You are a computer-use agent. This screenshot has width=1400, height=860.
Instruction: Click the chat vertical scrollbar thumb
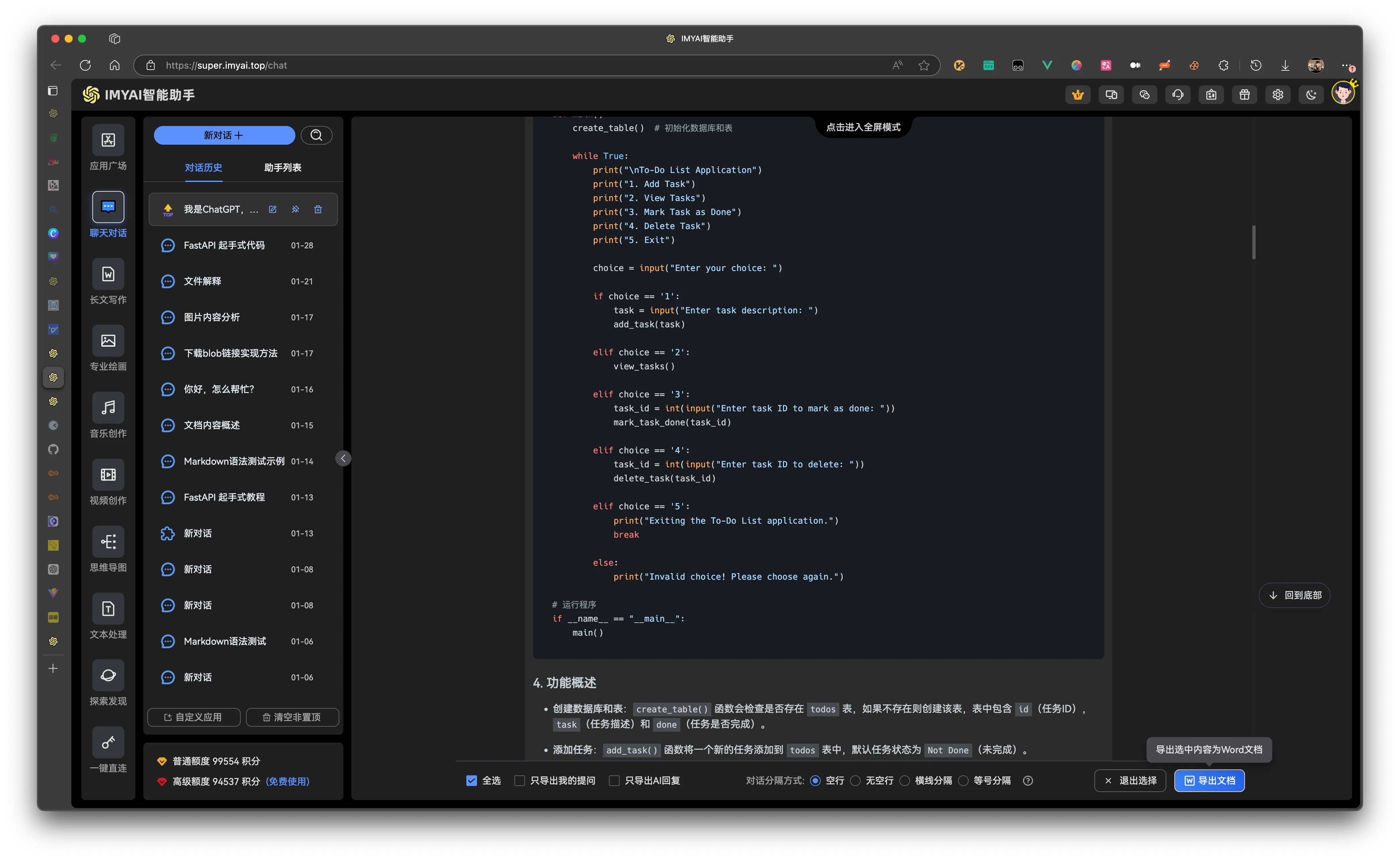(x=1253, y=242)
